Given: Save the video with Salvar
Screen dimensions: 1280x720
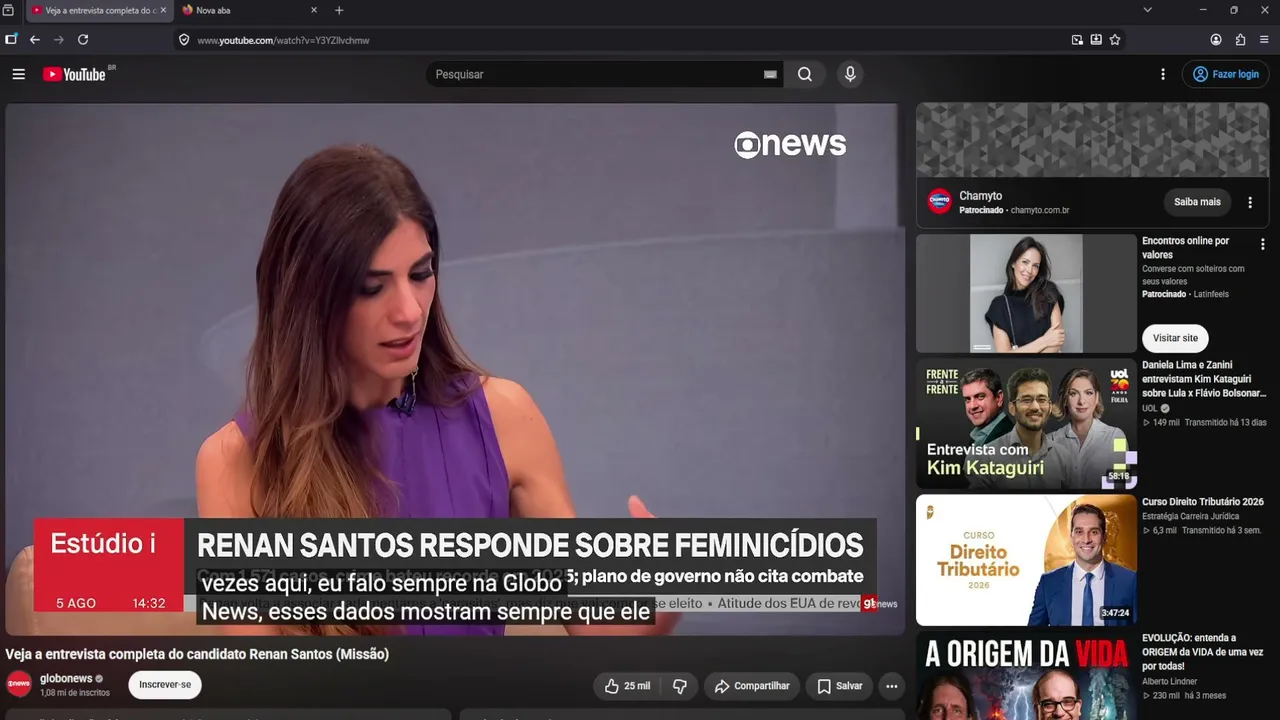Looking at the screenshot, I should (839, 686).
